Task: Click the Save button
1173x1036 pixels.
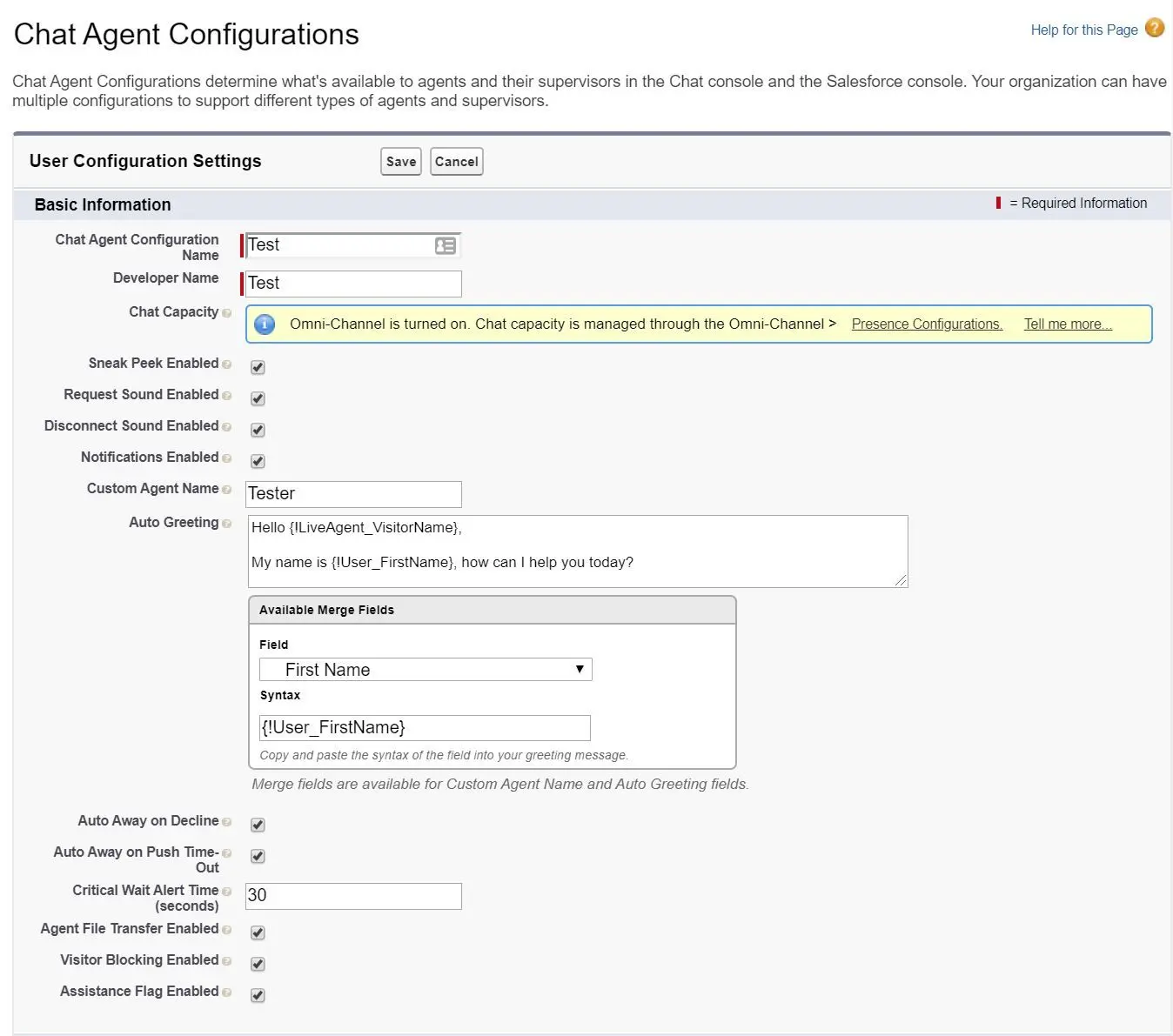Action: pyautogui.click(x=401, y=162)
